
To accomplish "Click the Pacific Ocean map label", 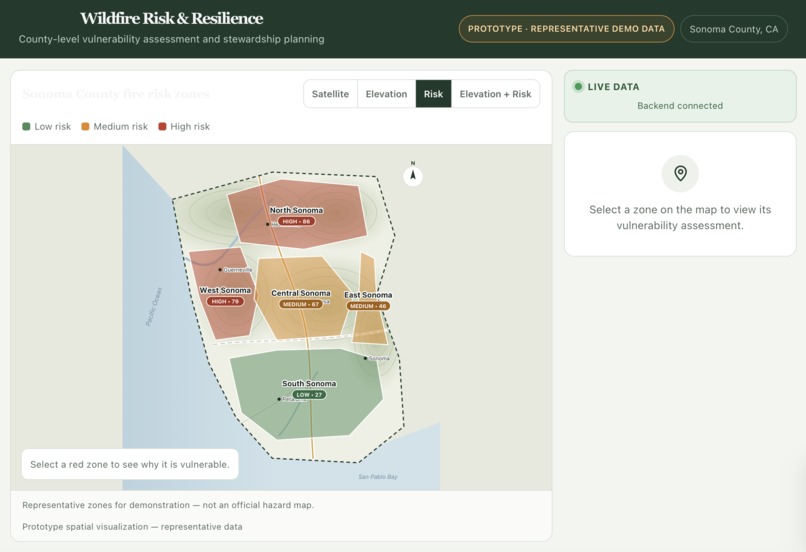I will (x=154, y=307).
